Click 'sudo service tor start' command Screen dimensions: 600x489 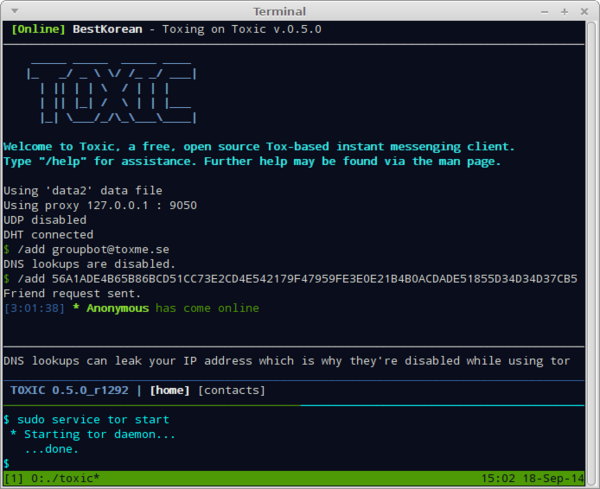pos(93,420)
